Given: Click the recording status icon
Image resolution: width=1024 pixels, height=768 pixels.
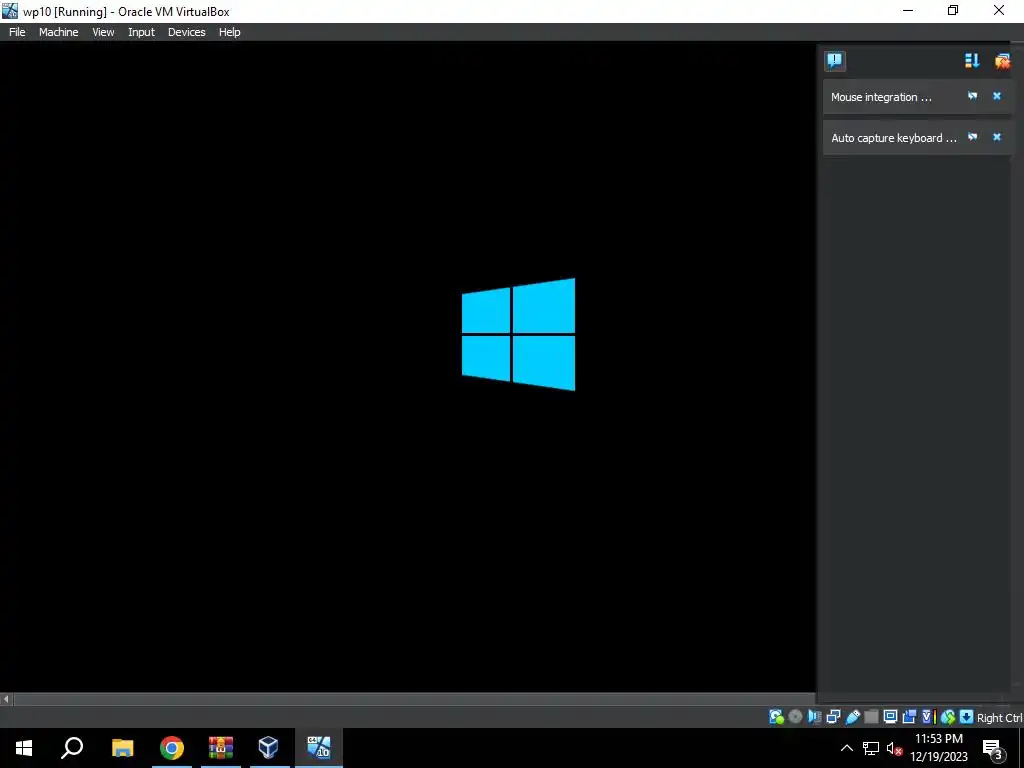Looking at the screenshot, I should (908, 717).
